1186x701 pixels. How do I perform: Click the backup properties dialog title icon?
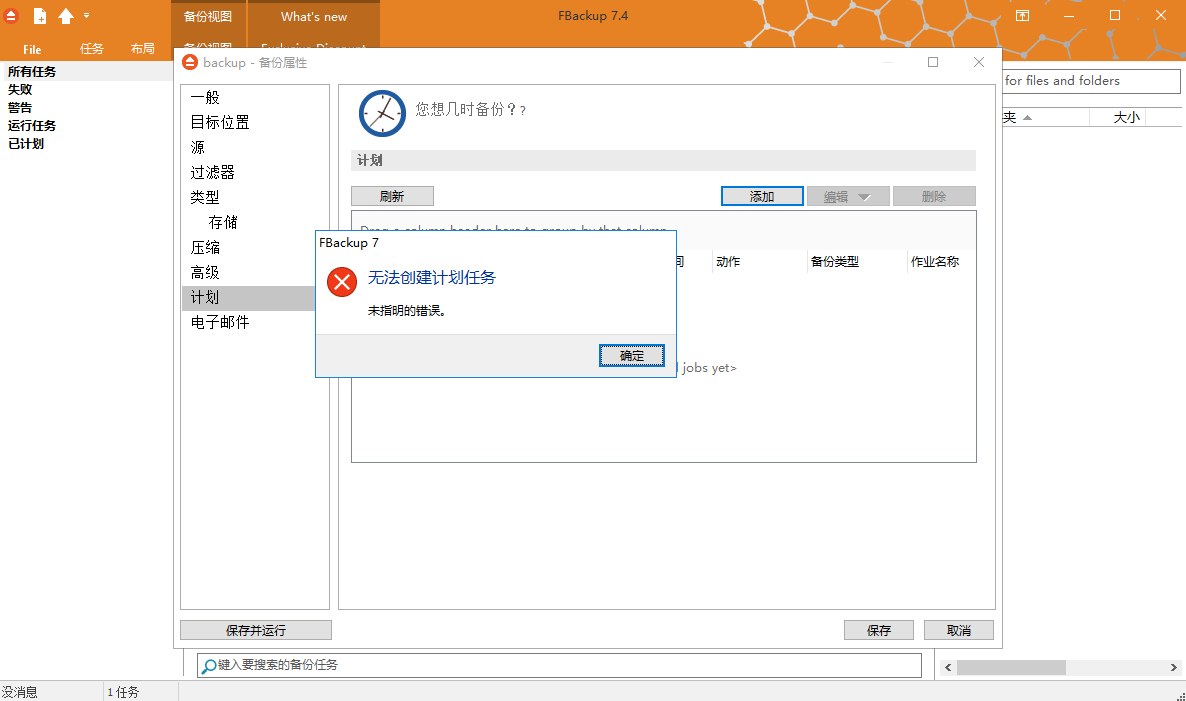pyautogui.click(x=190, y=62)
